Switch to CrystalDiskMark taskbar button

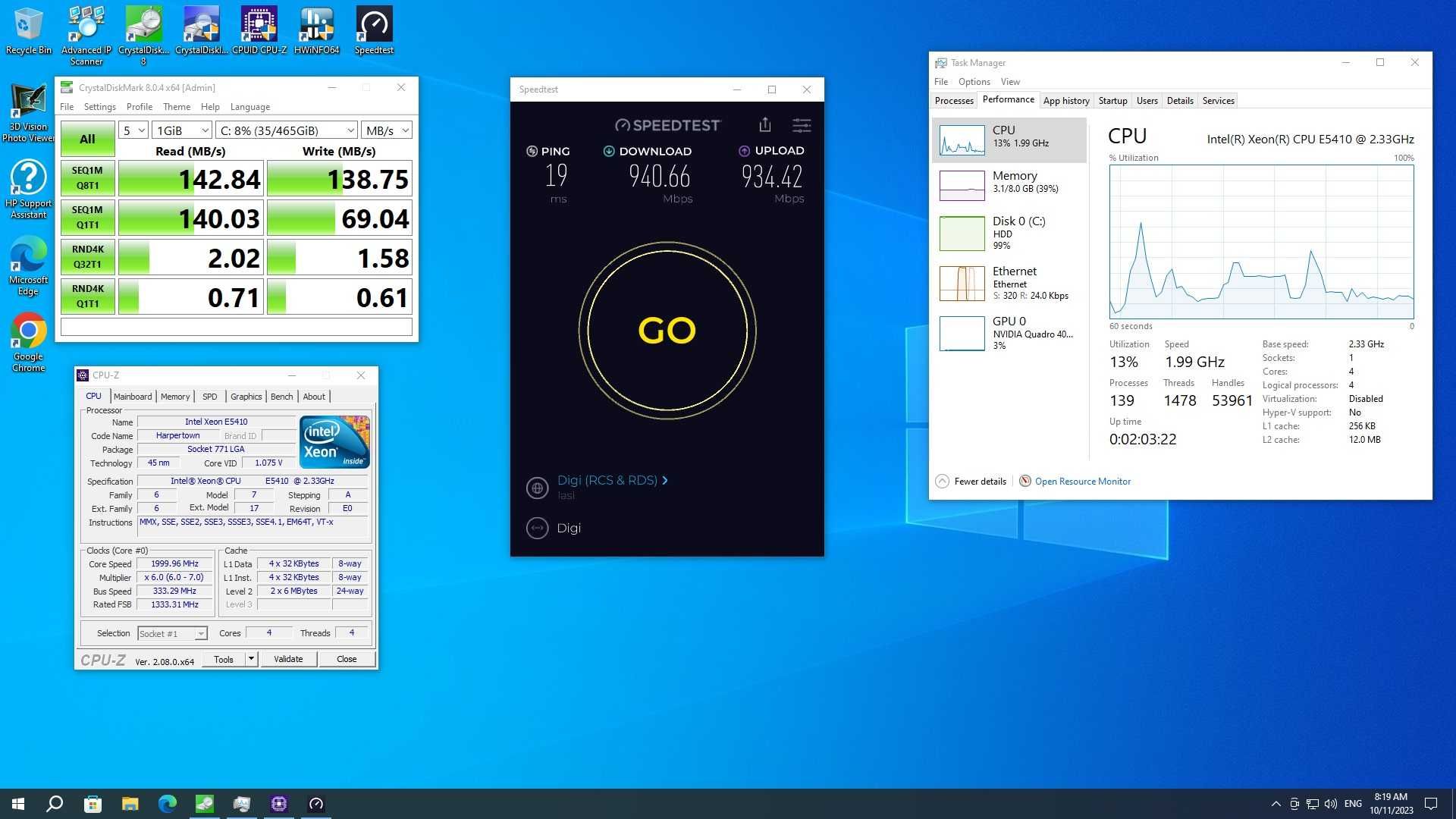point(204,804)
